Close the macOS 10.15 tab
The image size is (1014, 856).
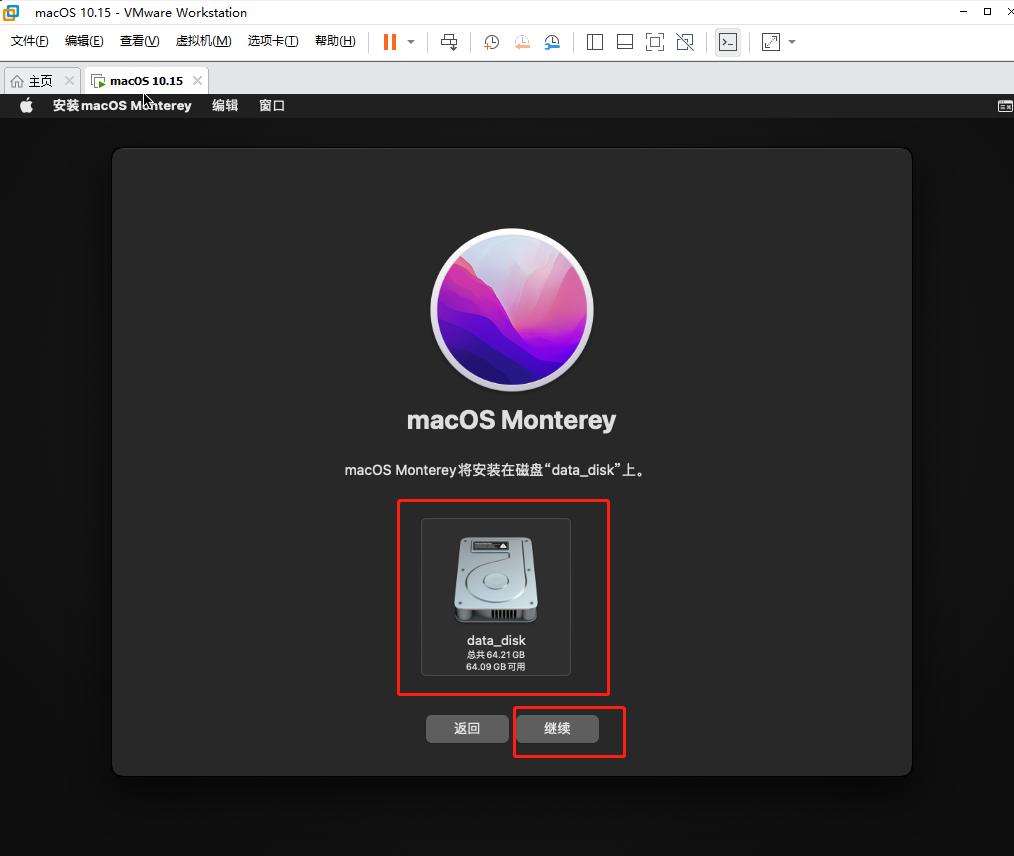pyautogui.click(x=197, y=81)
